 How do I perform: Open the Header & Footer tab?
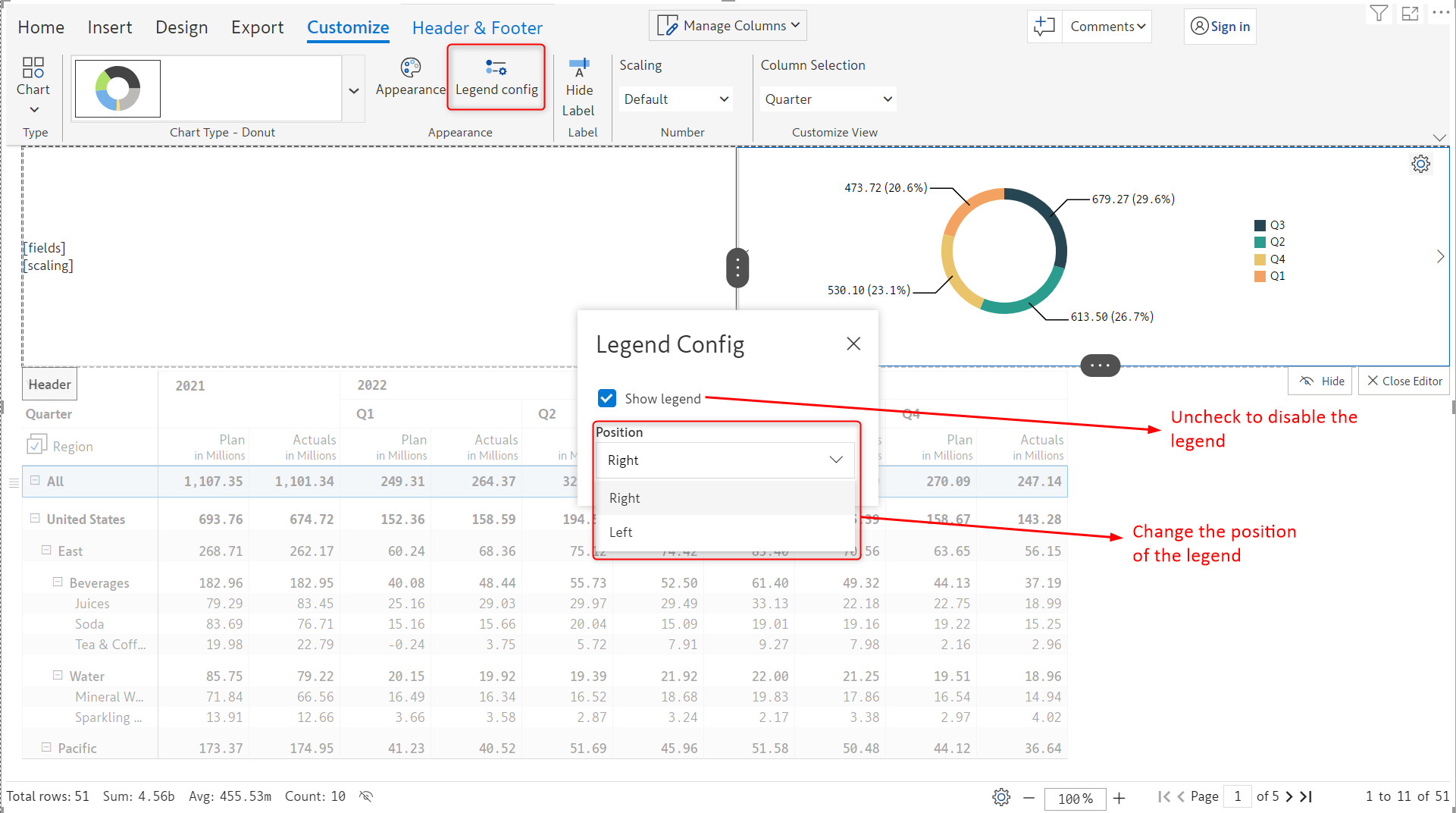pyautogui.click(x=477, y=28)
